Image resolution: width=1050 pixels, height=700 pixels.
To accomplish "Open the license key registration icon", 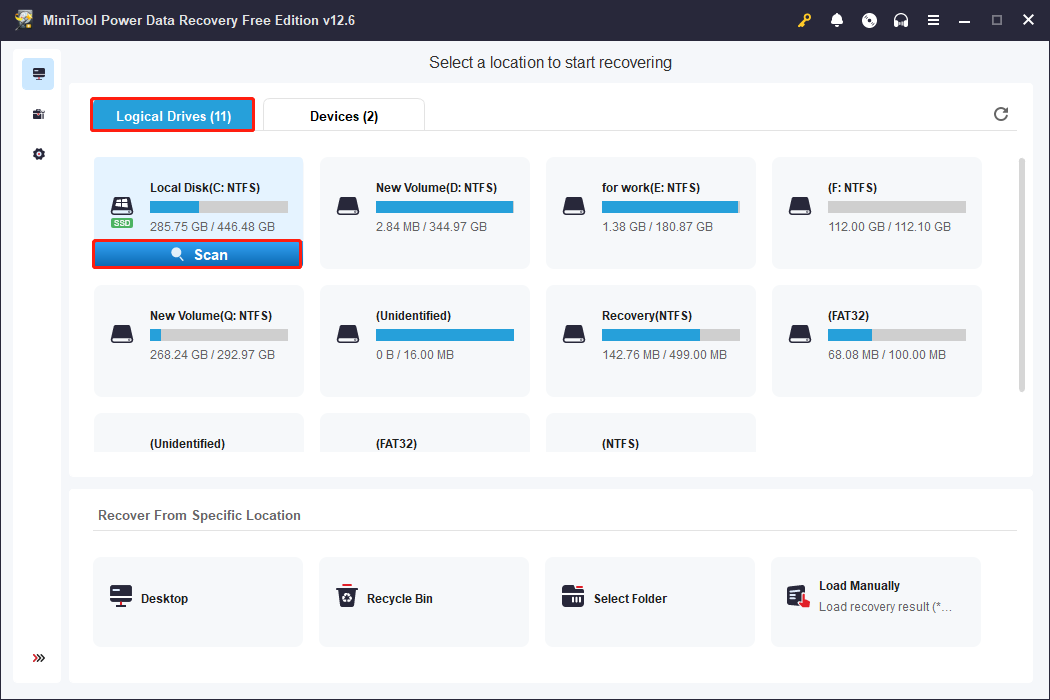I will (x=804, y=19).
